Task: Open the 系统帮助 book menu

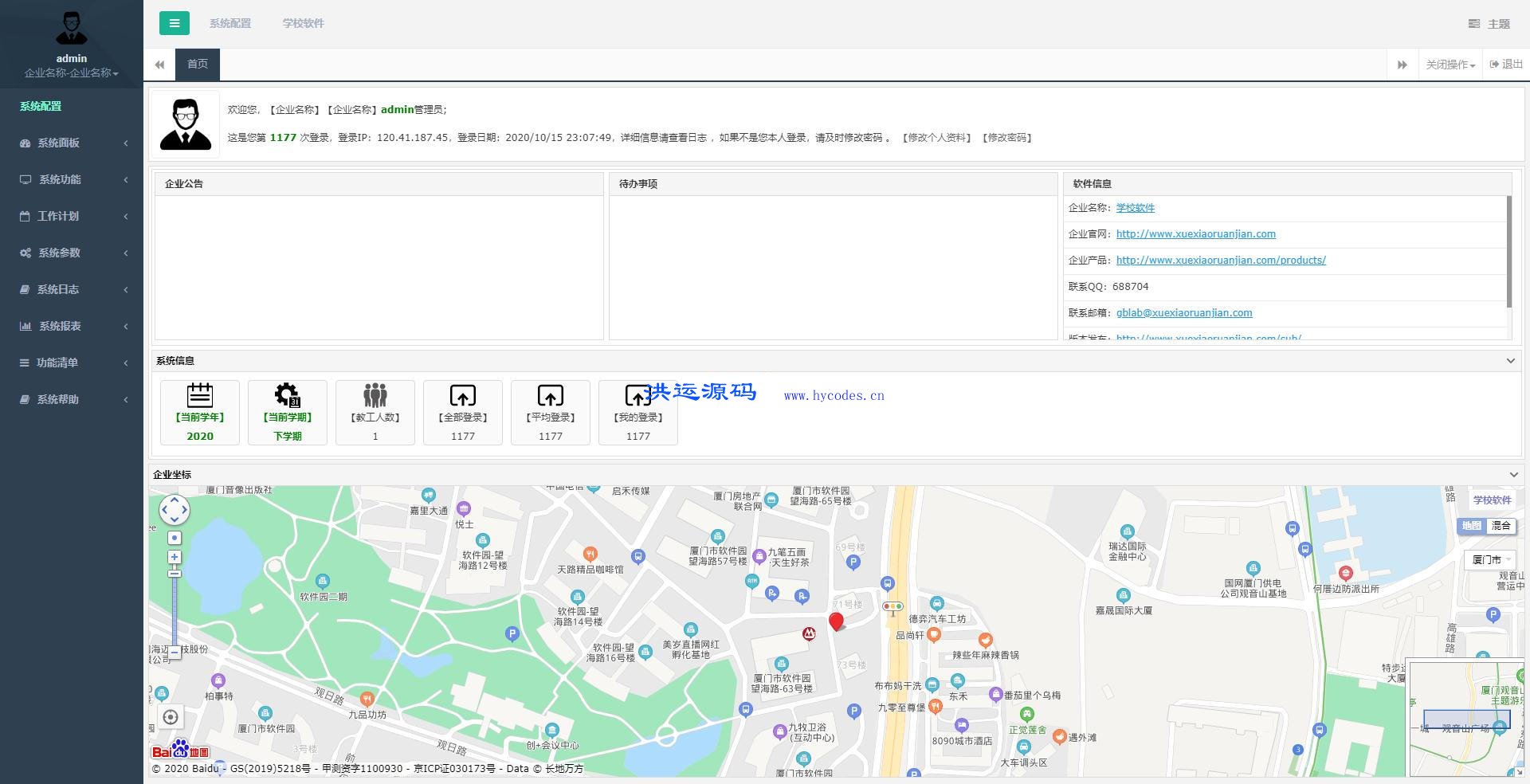Action: (72, 399)
